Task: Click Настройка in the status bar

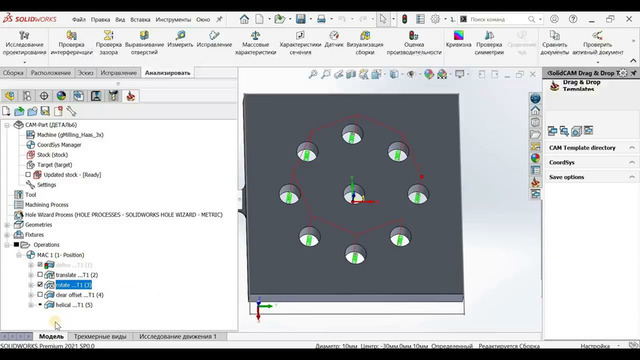Action: pos(595,346)
